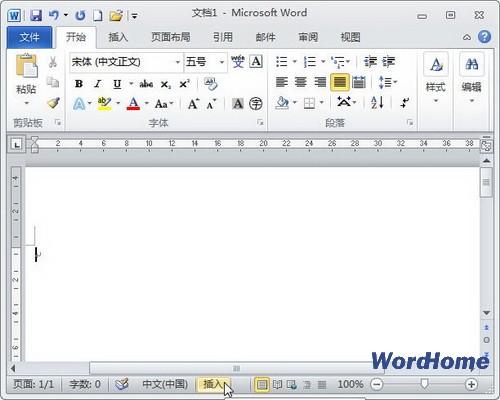Click the Undo arrow icon
This screenshot has height=400, width=500.
(x=54, y=15)
